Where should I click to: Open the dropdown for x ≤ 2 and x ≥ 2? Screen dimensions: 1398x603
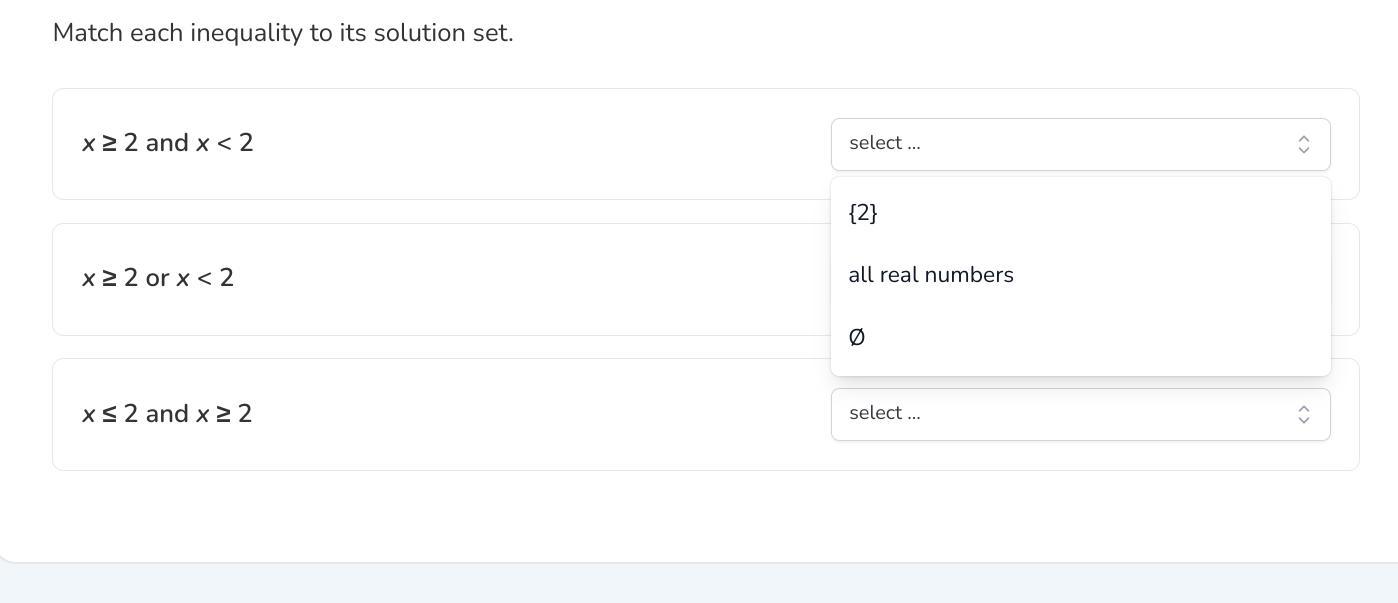pos(1080,414)
